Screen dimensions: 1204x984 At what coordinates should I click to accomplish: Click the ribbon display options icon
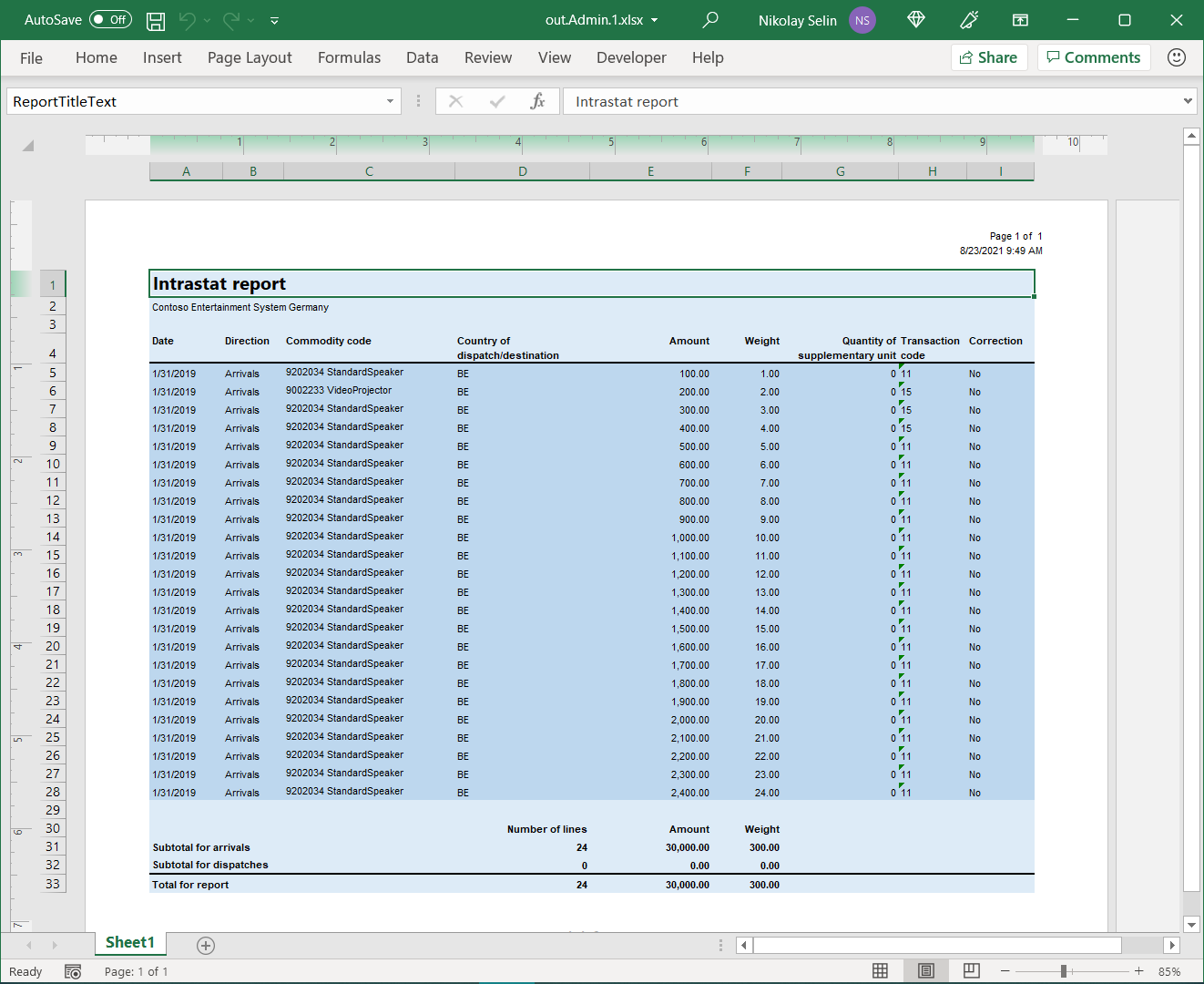tap(1020, 19)
